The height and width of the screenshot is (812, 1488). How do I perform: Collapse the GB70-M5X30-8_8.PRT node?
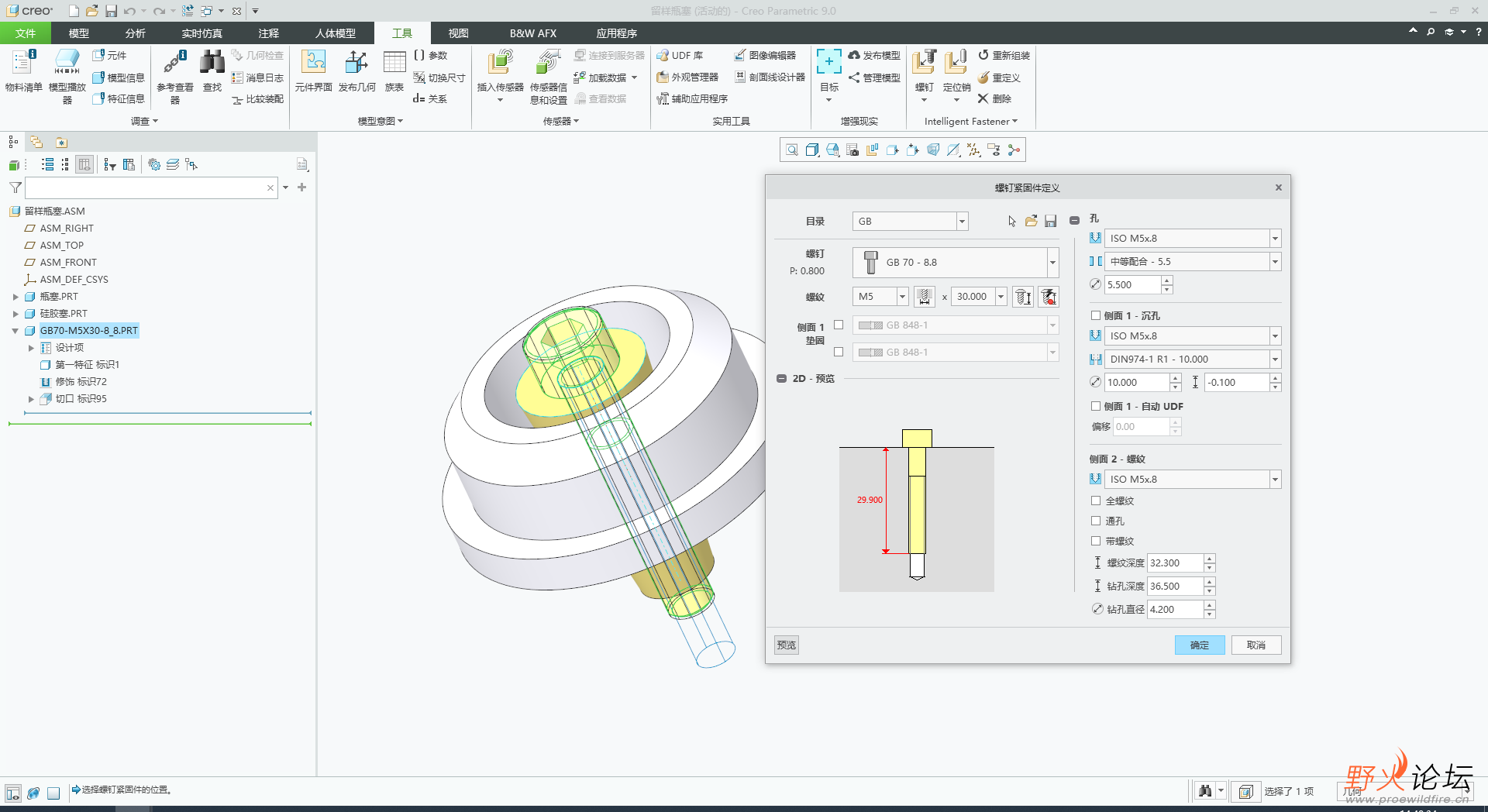click(15, 331)
